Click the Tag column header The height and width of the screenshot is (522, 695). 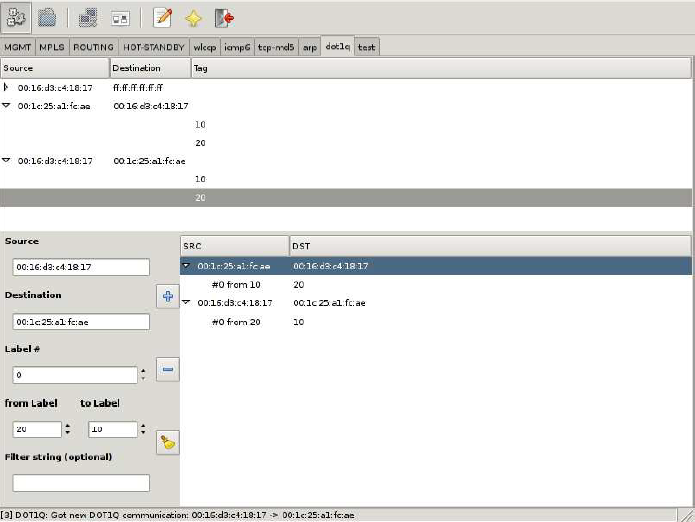tap(441, 68)
